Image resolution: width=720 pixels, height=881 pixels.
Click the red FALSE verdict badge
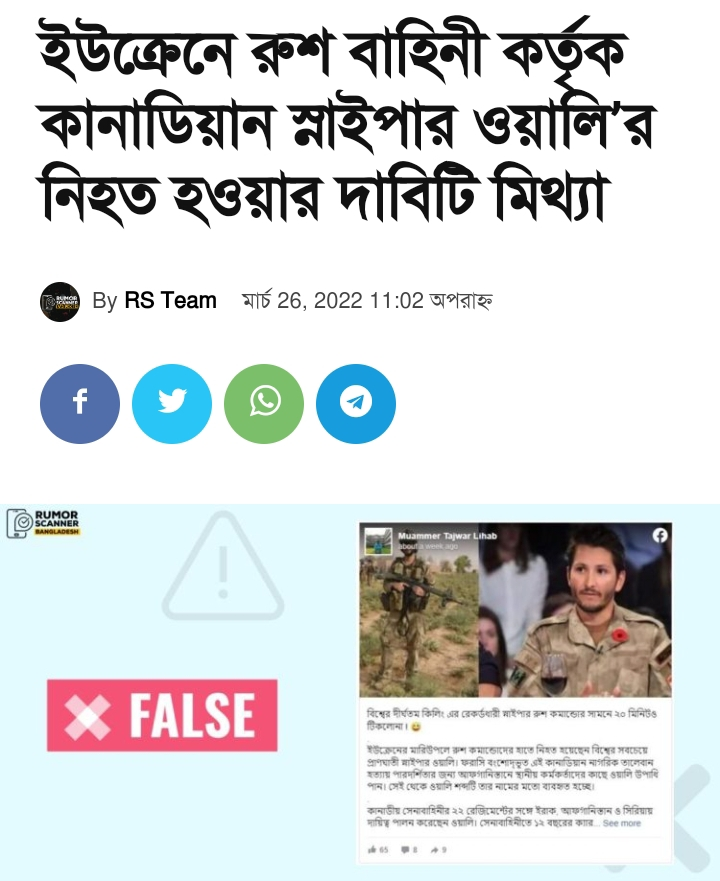162,715
